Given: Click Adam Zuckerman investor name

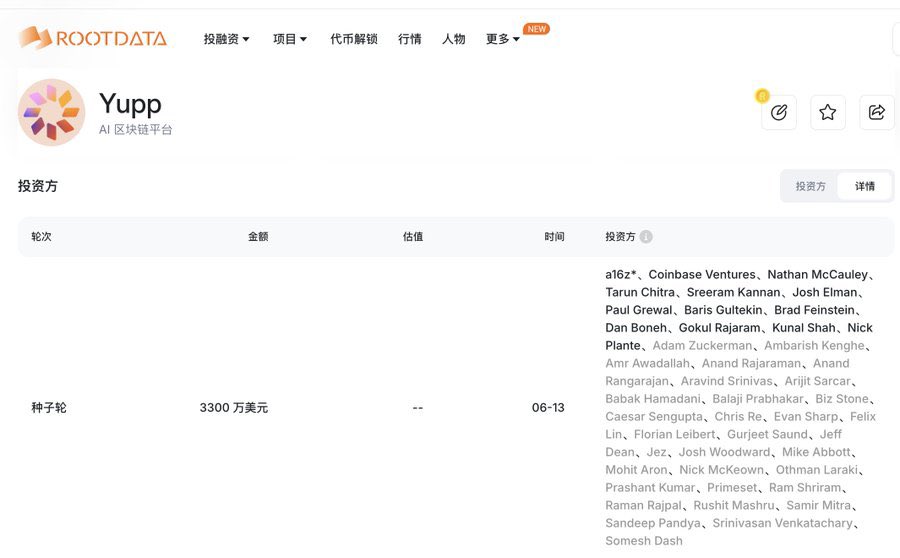Looking at the screenshot, I should [702, 346].
